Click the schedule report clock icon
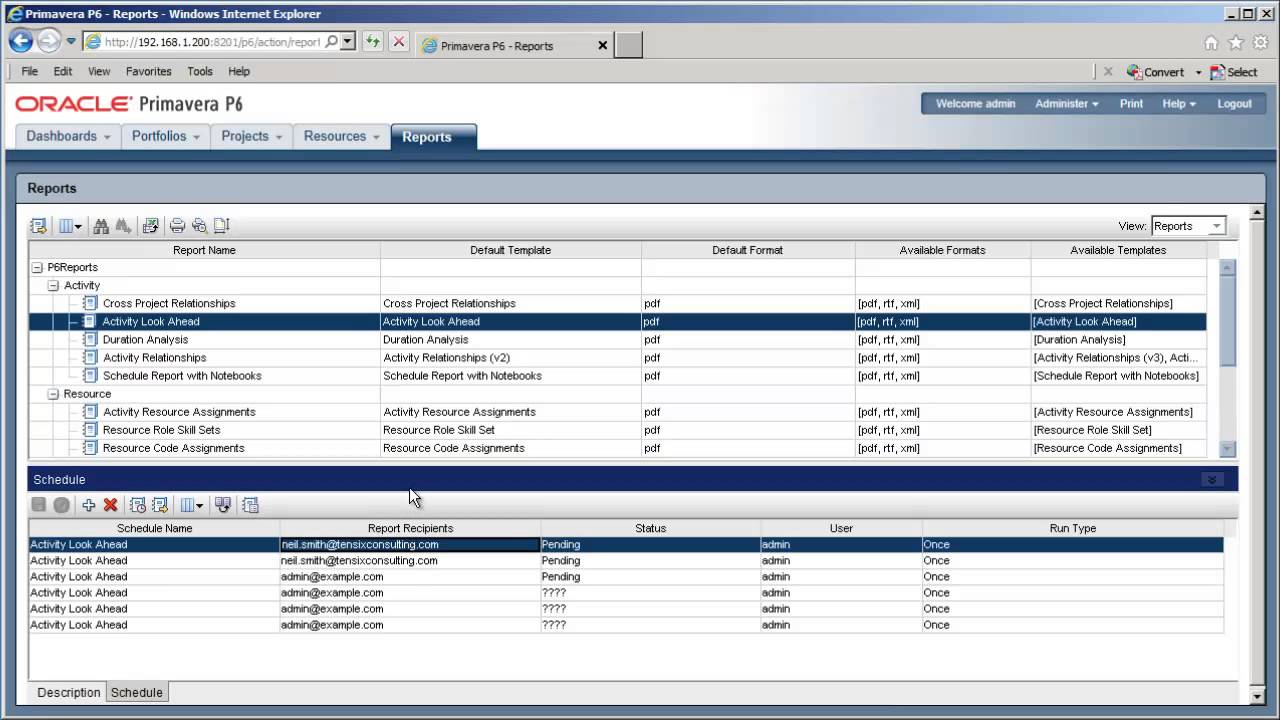Screen dimensions: 1280x720 138,505
